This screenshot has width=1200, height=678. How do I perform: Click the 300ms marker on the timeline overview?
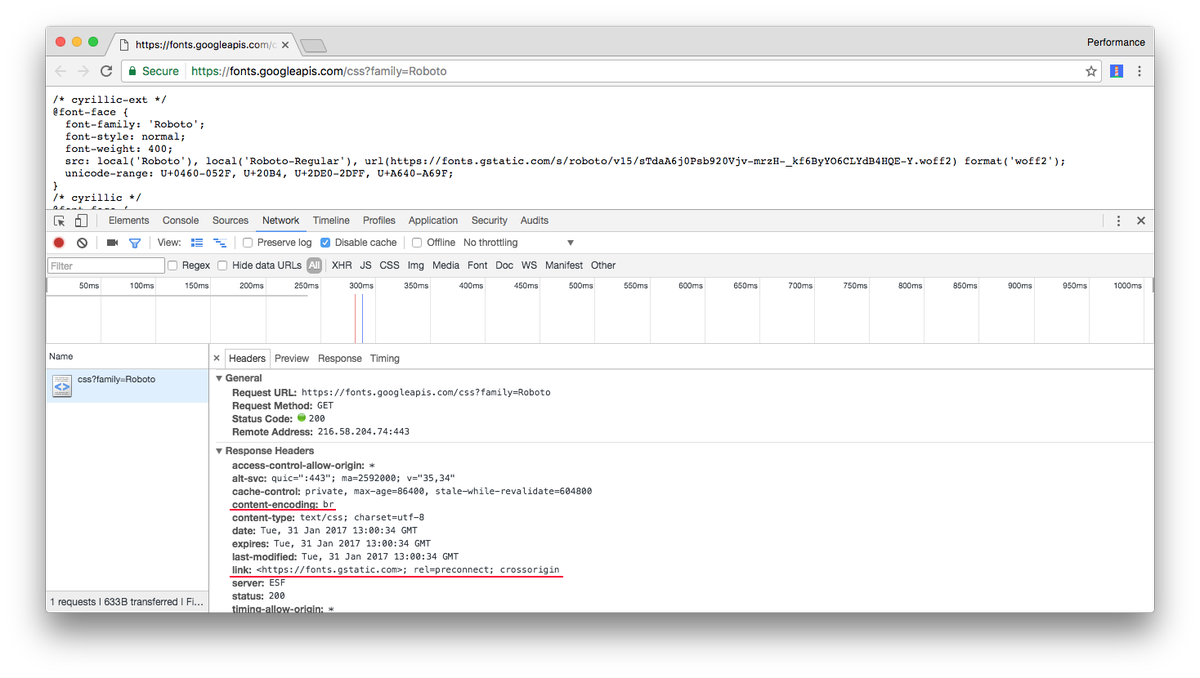(361, 286)
